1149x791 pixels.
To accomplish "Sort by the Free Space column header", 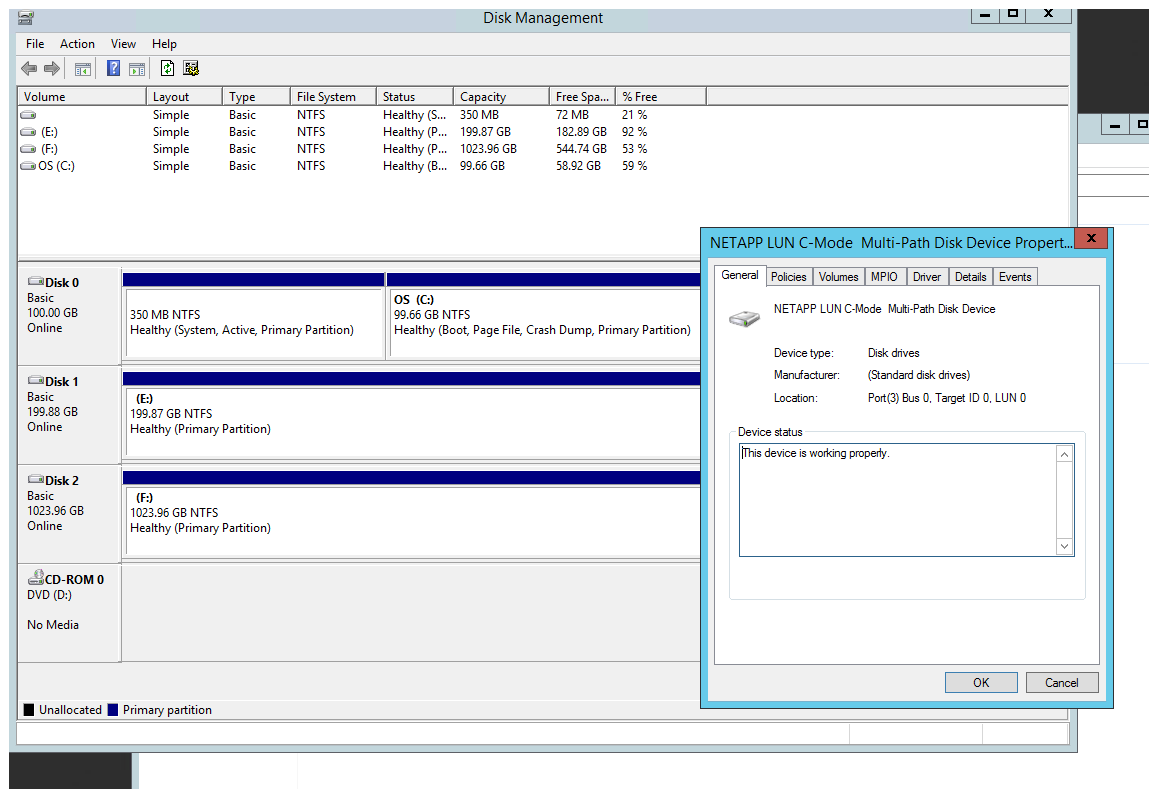I will click(583, 97).
